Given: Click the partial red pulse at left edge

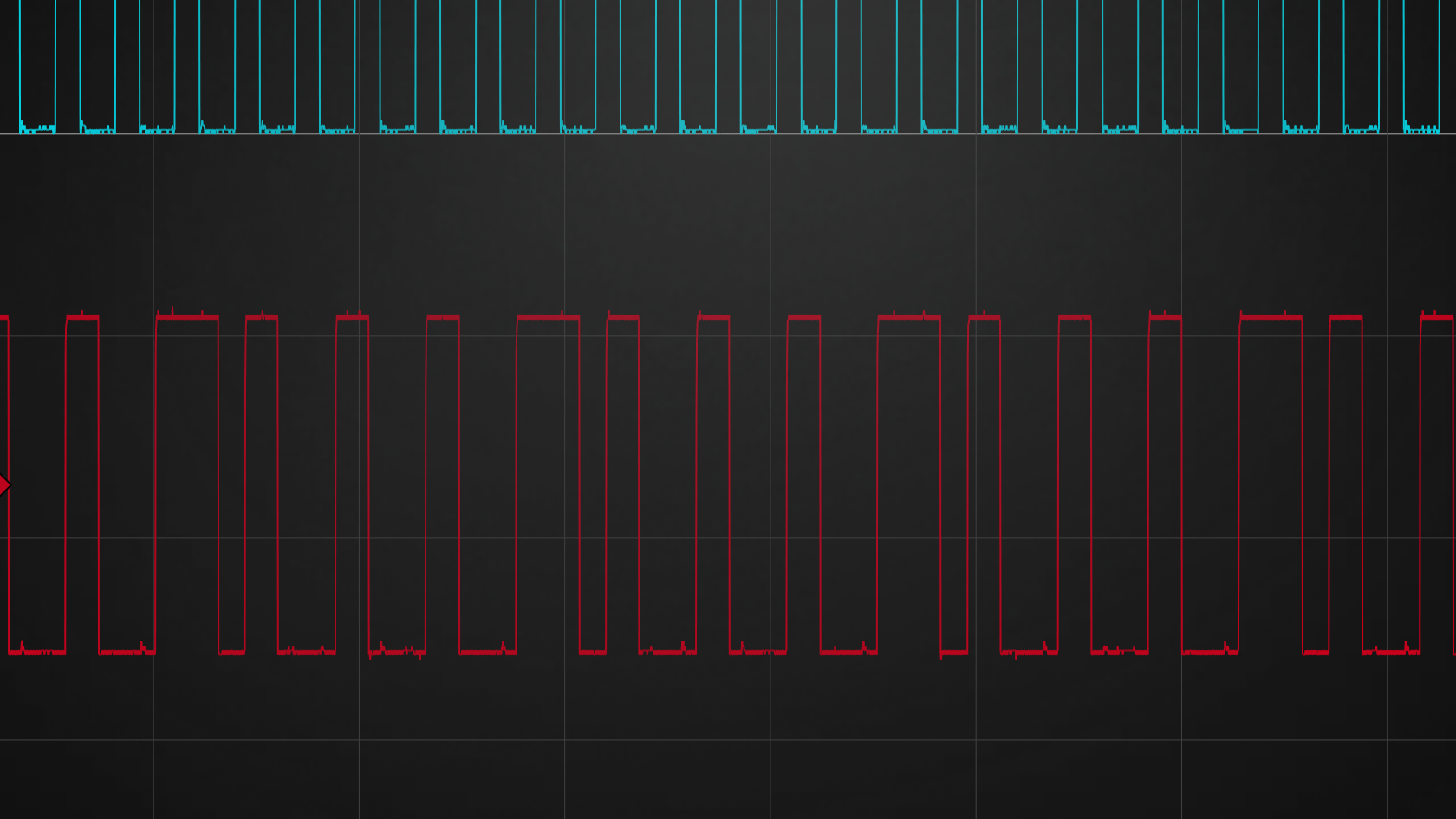Looking at the screenshot, I should 4,317.
